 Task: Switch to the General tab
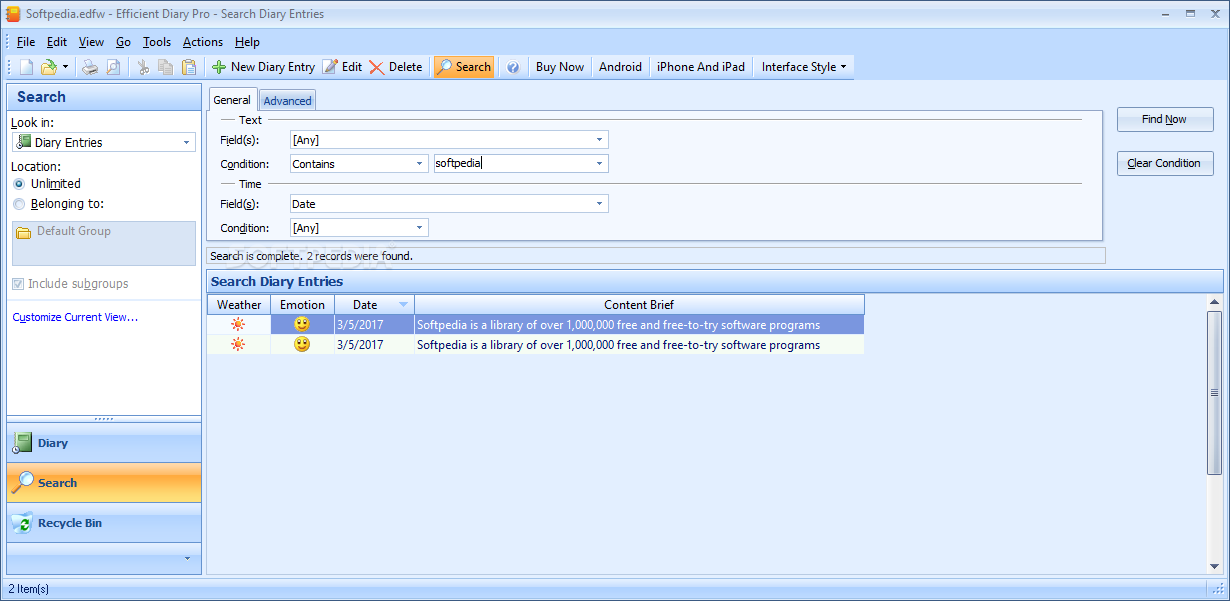click(232, 100)
